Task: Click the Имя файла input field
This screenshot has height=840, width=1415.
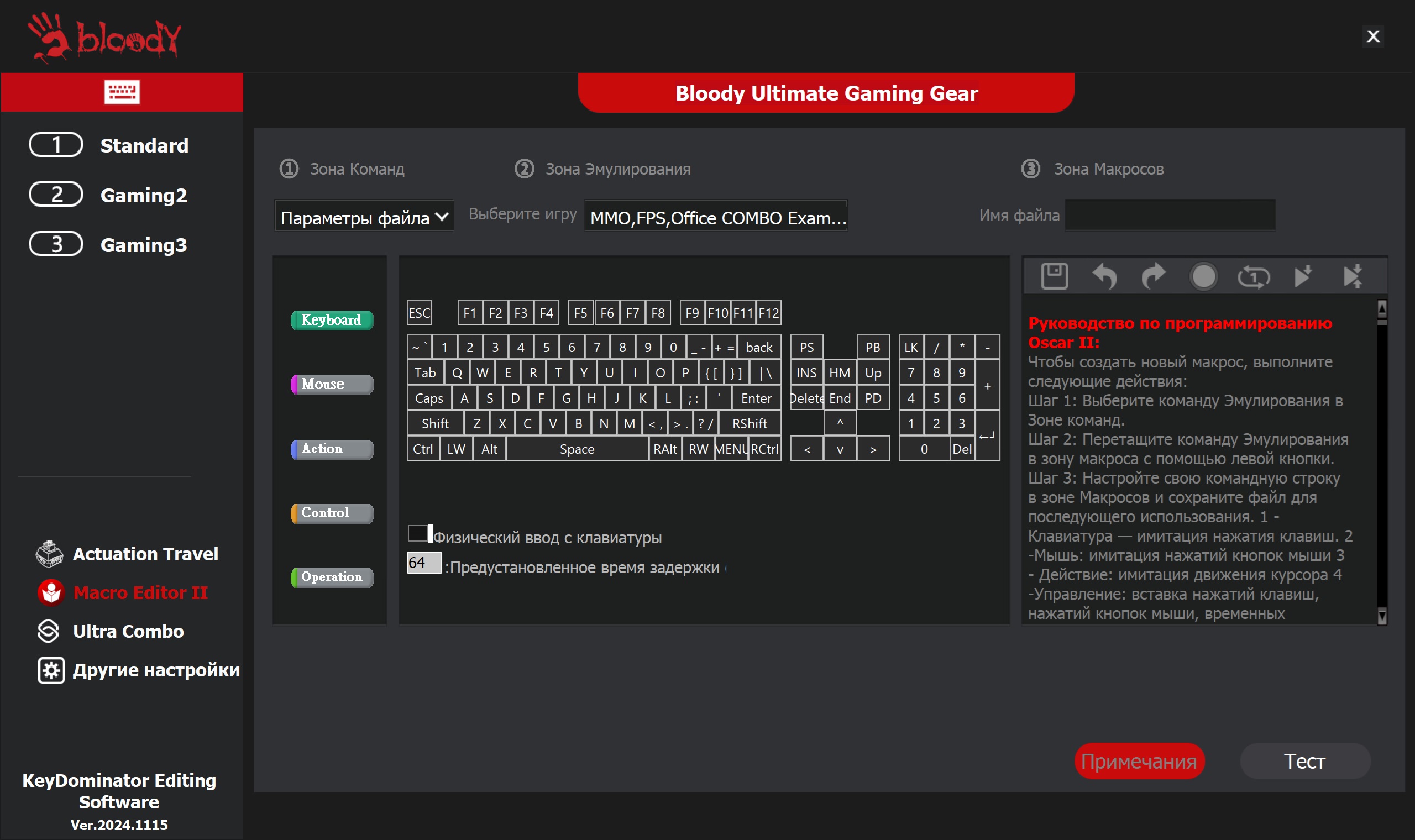Action: click(x=1170, y=215)
